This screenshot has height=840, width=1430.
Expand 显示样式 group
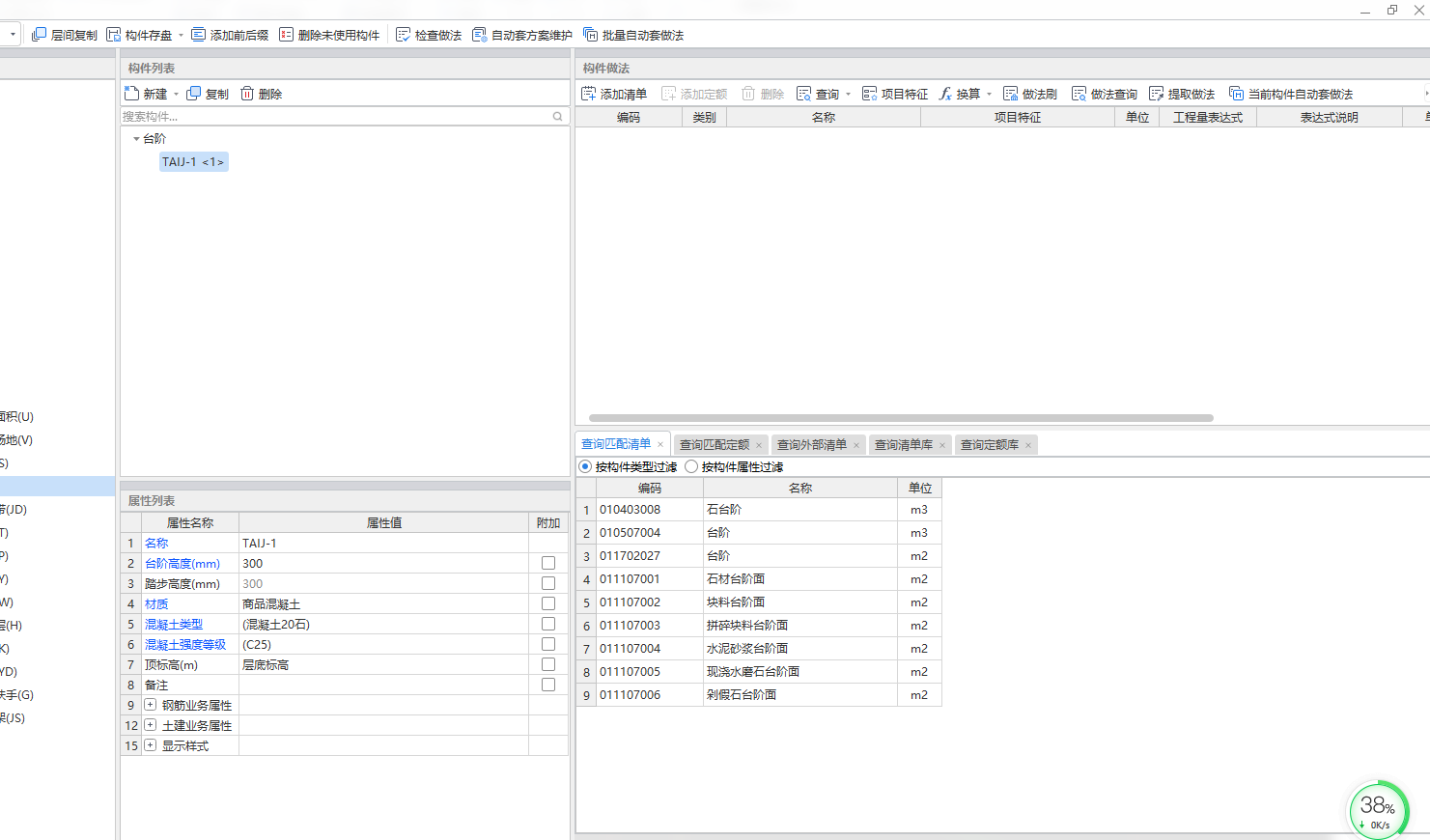click(x=151, y=745)
